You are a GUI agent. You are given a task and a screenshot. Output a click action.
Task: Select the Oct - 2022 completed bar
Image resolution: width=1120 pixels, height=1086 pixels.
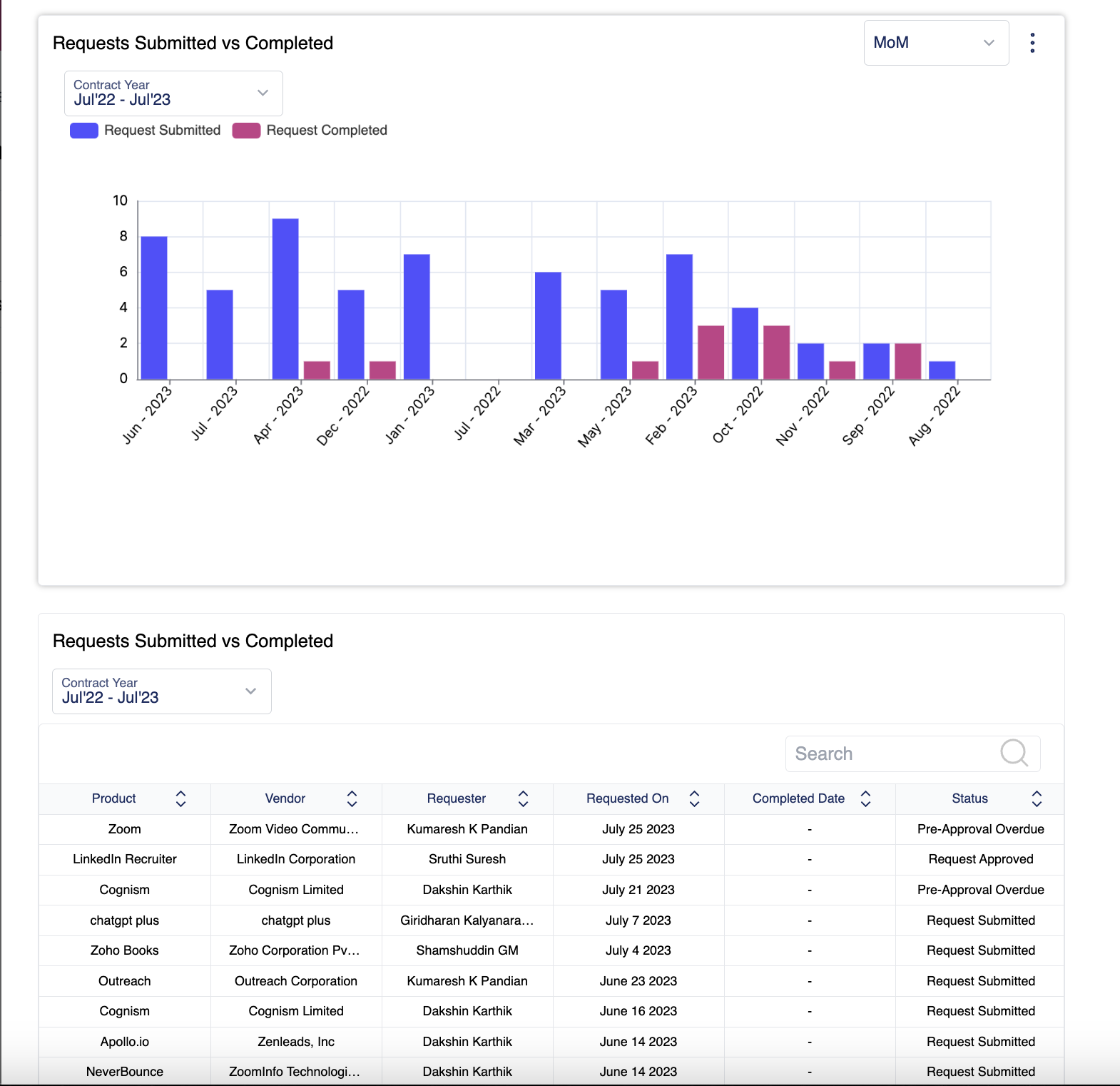(777, 352)
